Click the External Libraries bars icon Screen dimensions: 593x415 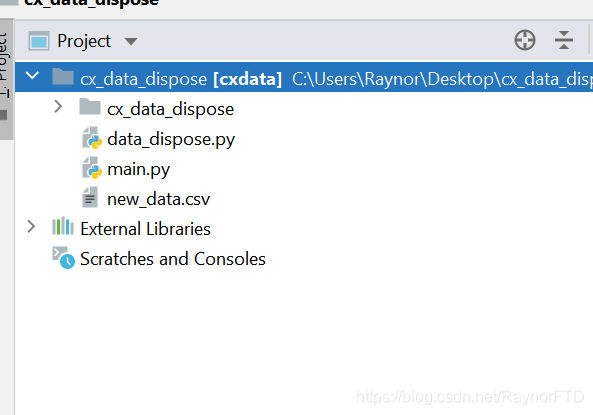click(63, 226)
